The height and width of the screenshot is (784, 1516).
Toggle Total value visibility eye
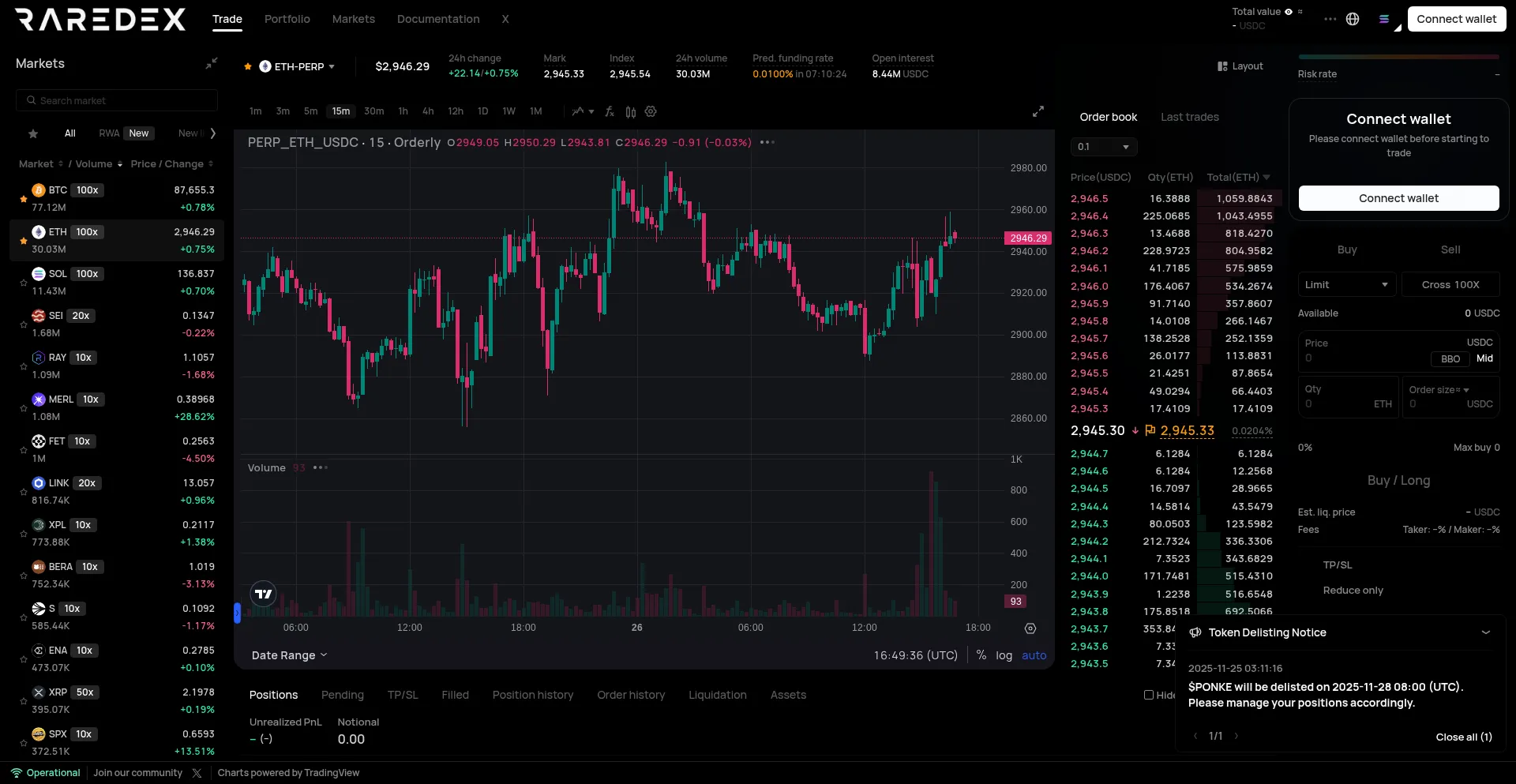click(1289, 12)
